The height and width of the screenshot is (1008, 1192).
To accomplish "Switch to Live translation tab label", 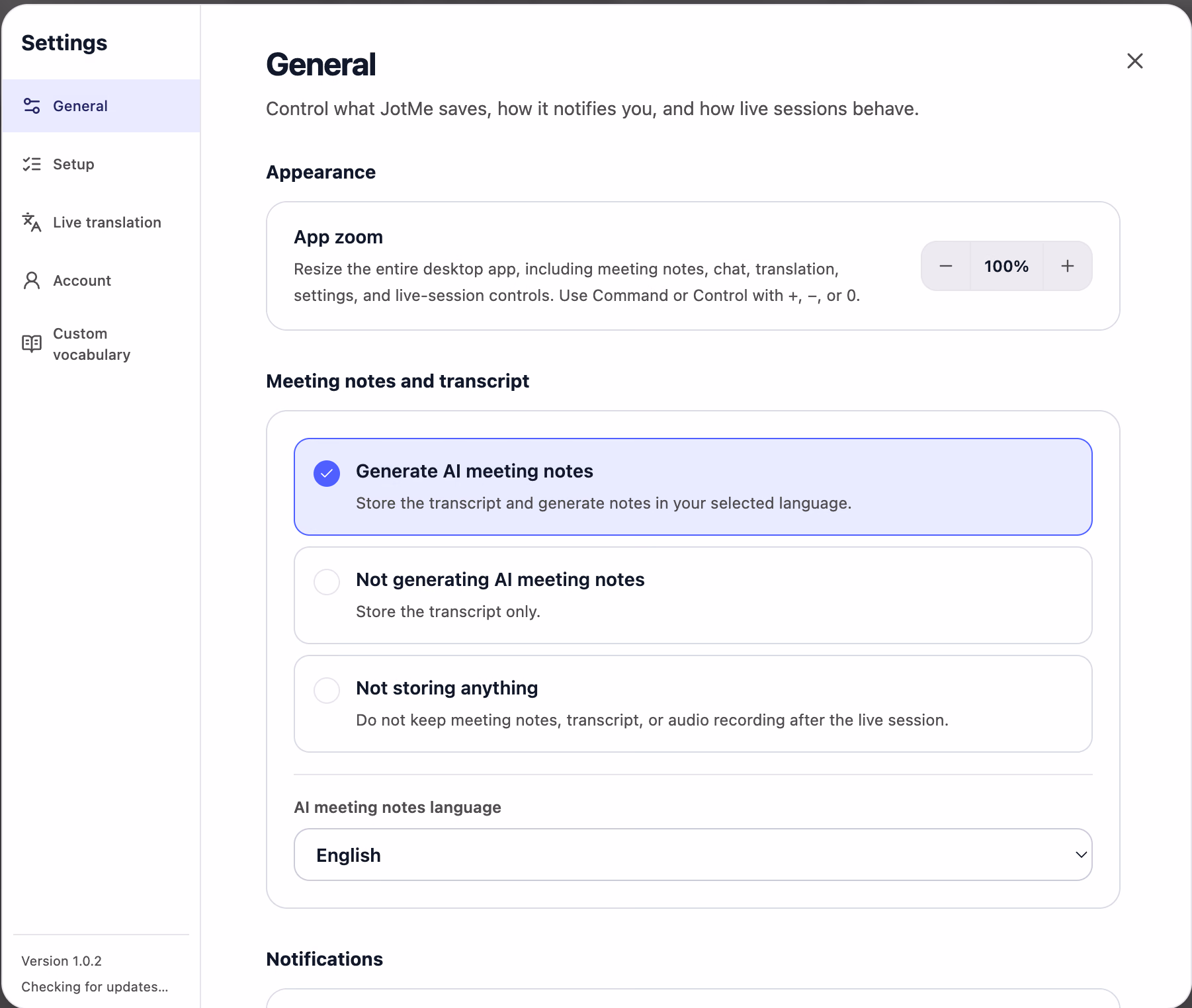I will point(107,222).
